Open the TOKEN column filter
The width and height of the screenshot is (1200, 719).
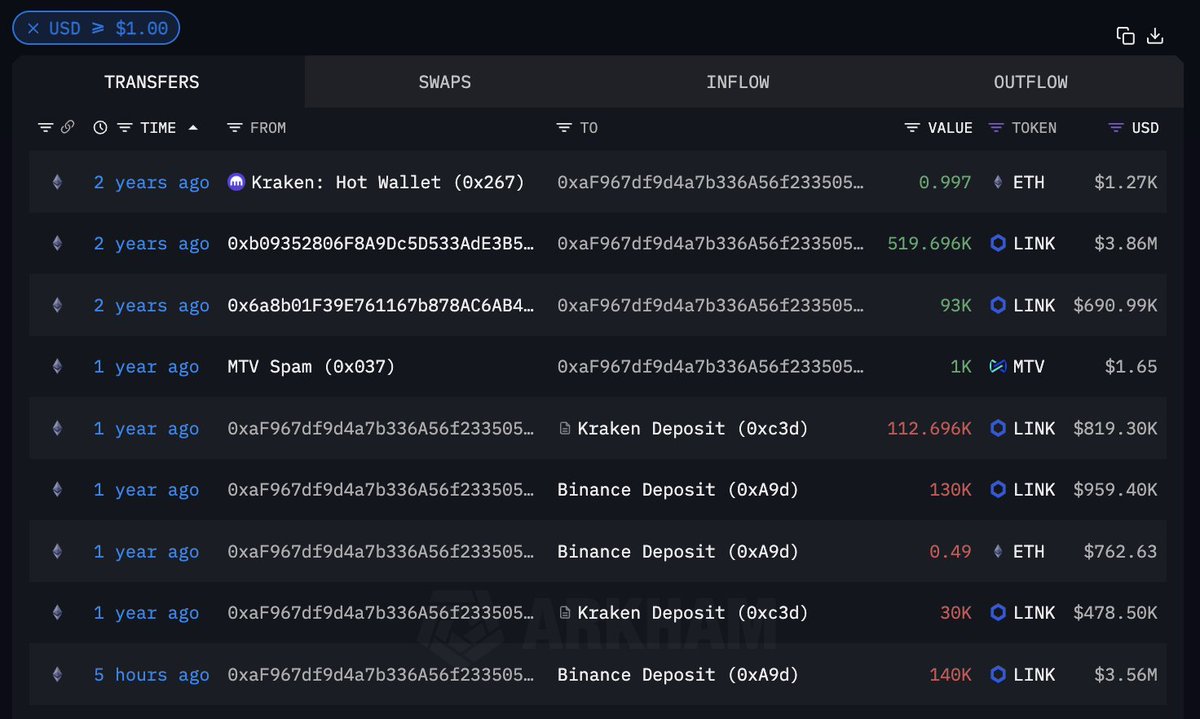pyautogui.click(x=996, y=128)
